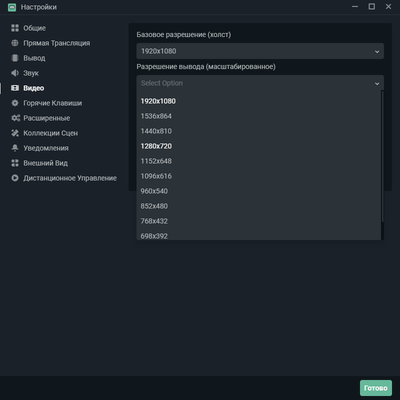Choose 1152x648 output resolution
This screenshot has width=400, height=400.
[x=258, y=161]
